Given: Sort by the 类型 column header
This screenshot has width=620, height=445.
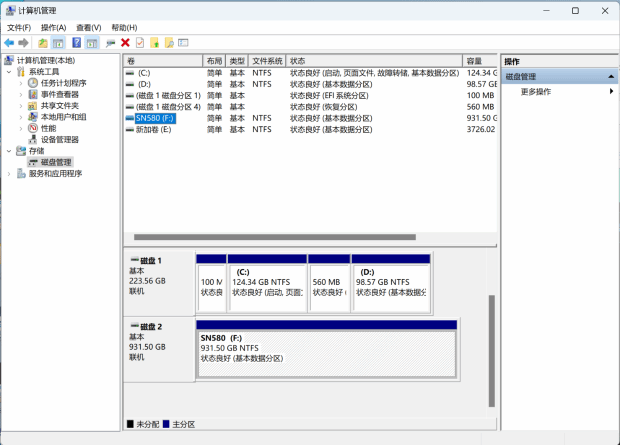Looking at the screenshot, I should coord(237,61).
